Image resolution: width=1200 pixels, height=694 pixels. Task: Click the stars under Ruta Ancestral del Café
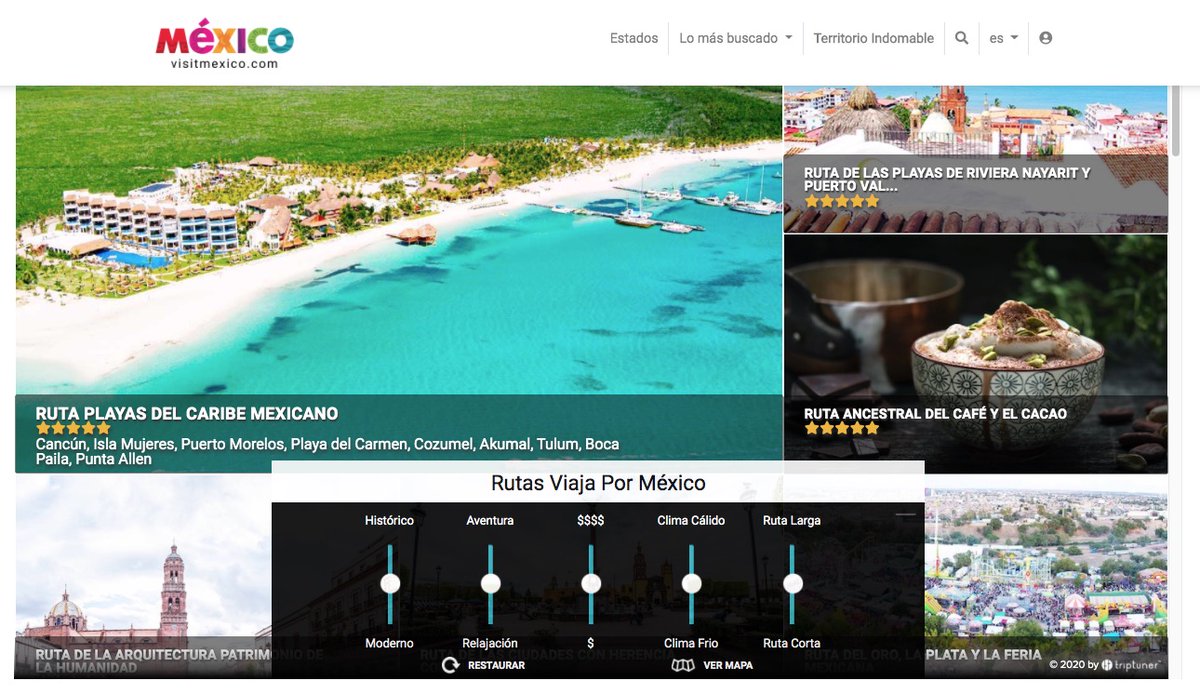tap(842, 427)
